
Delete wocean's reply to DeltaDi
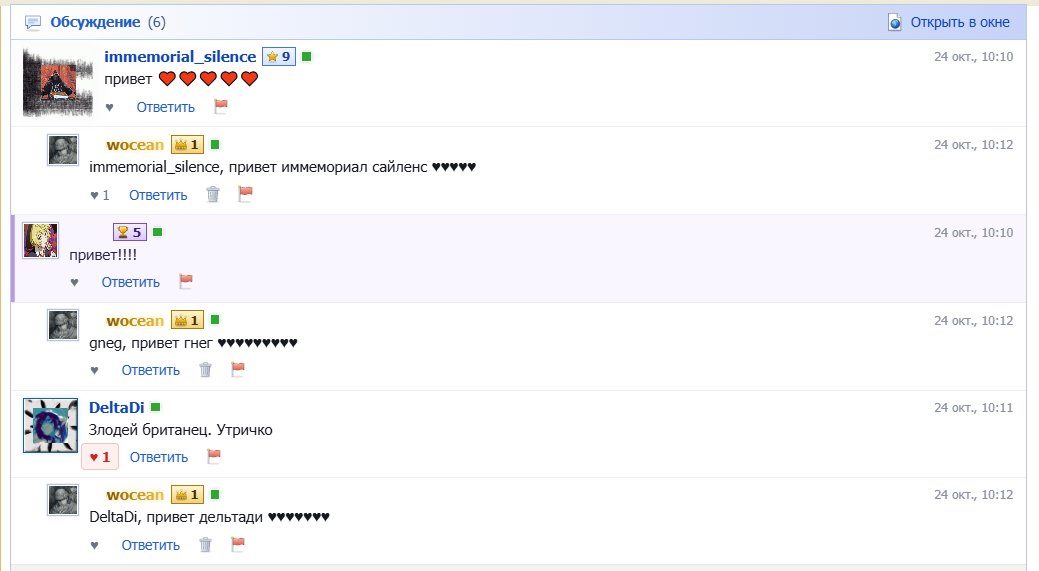[205, 545]
